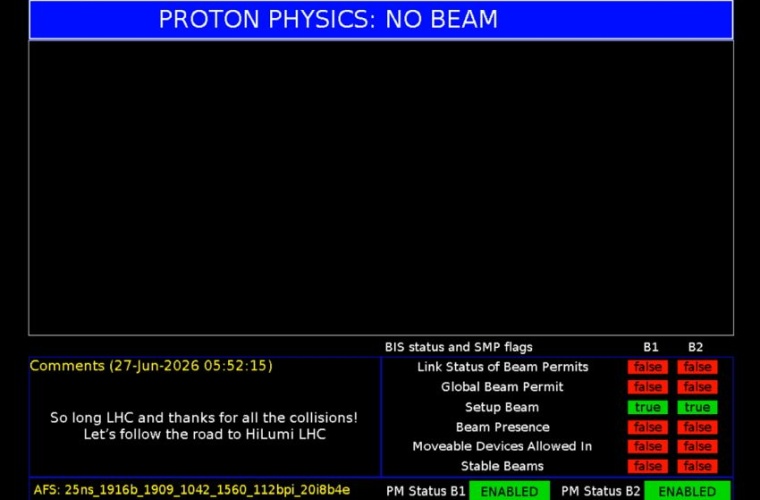This screenshot has height=500, width=760.
Task: Click 'Let's follow the road to HiLumi LHC' line
Action: pyautogui.click(x=204, y=434)
